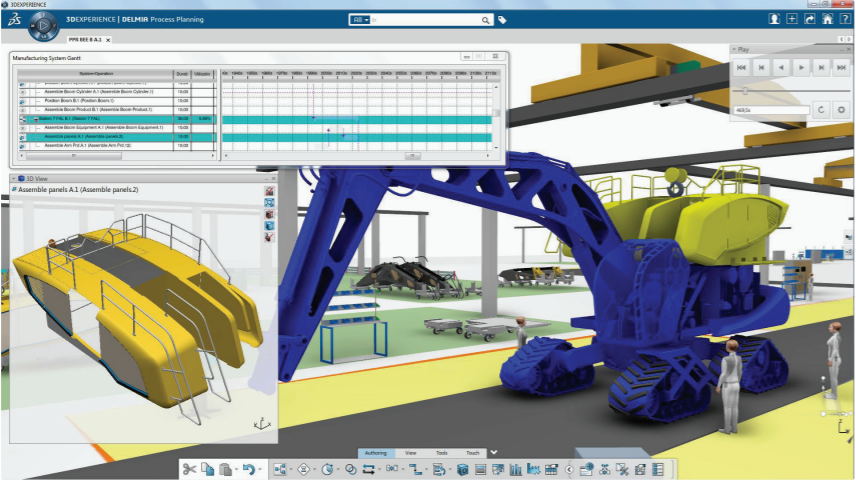Expand the action bar chevron after Touch
This screenshot has height=482, width=856.
(x=493, y=453)
